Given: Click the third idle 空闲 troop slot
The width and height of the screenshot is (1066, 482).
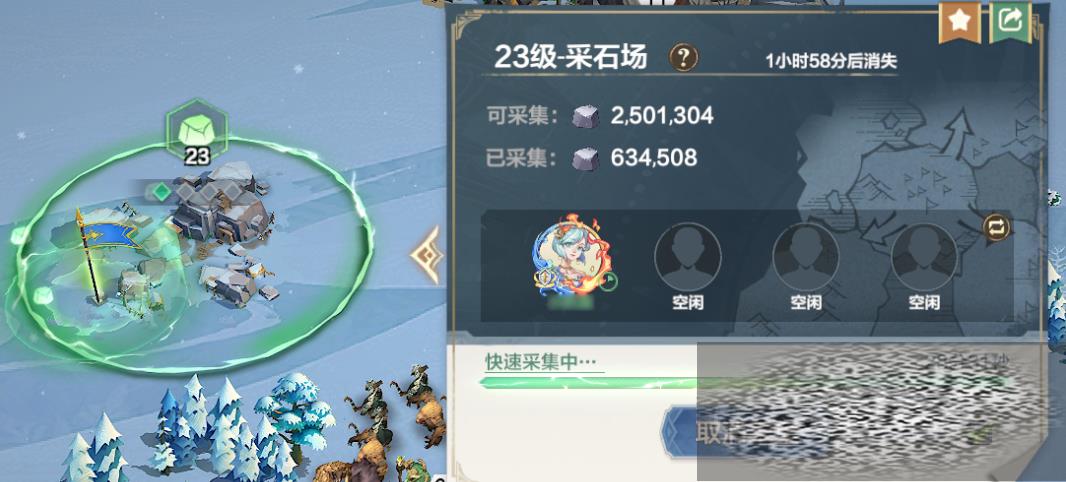Looking at the screenshot, I should point(924,268).
